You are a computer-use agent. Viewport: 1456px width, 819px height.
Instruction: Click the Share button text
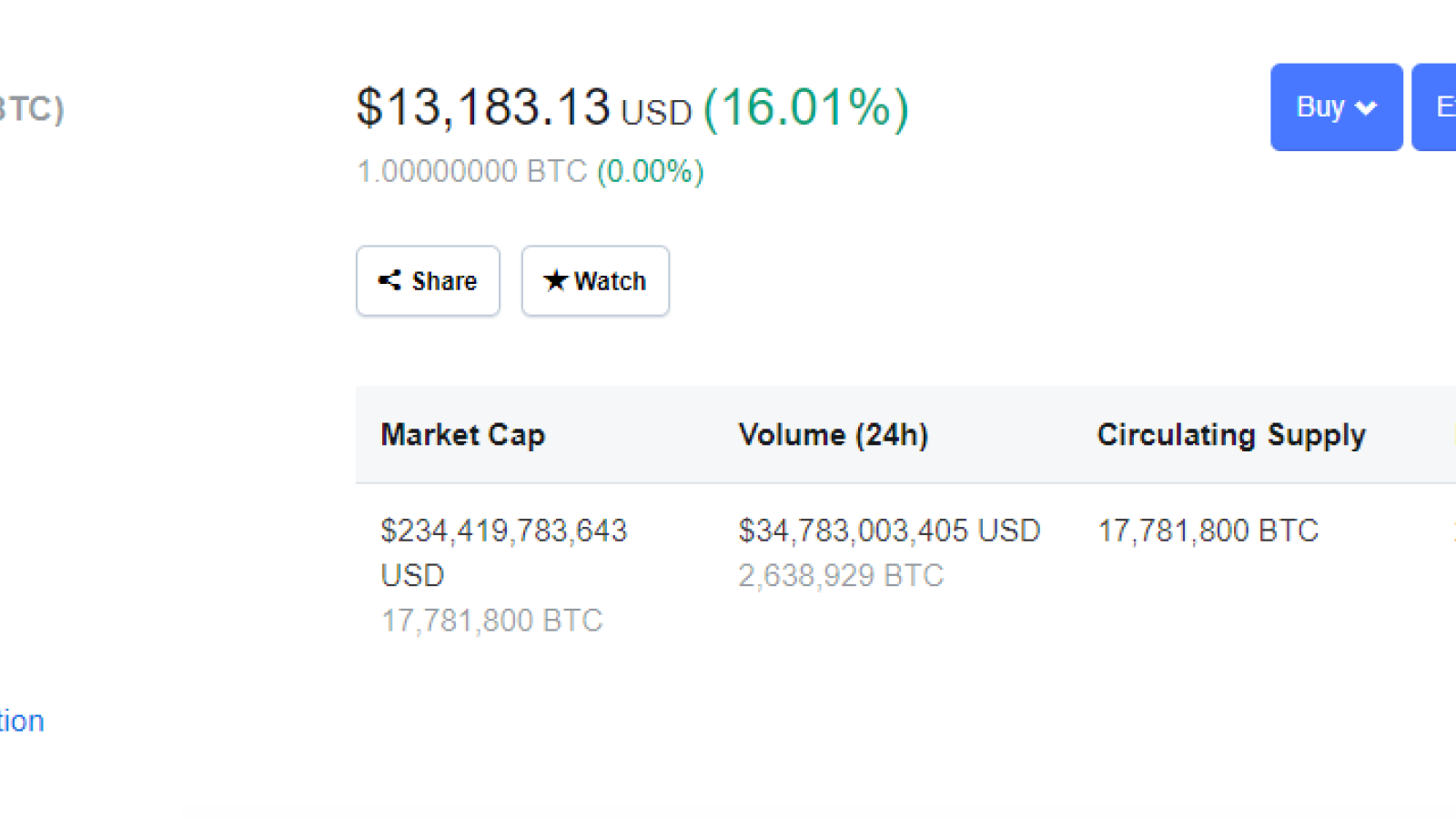444,281
